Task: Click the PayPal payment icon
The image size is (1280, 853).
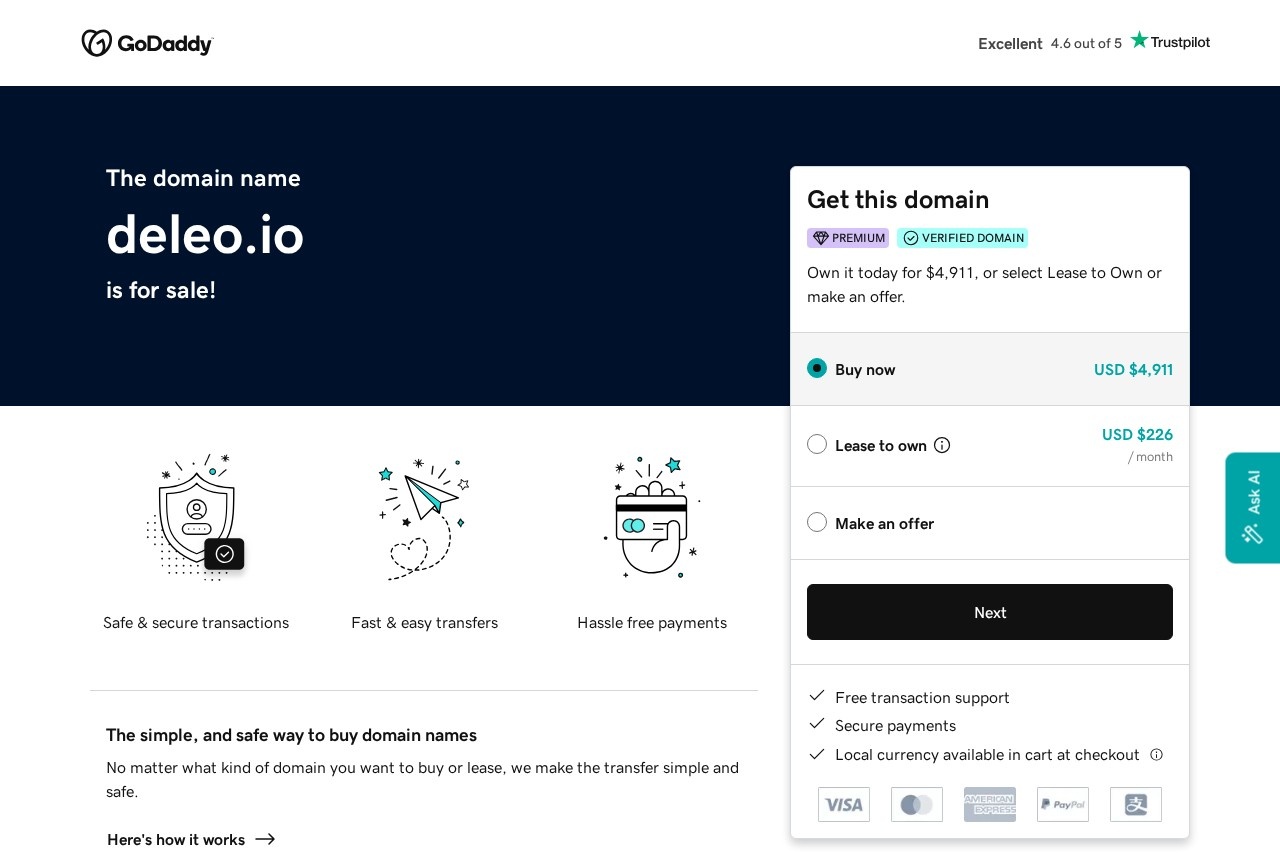Action: (x=1063, y=804)
